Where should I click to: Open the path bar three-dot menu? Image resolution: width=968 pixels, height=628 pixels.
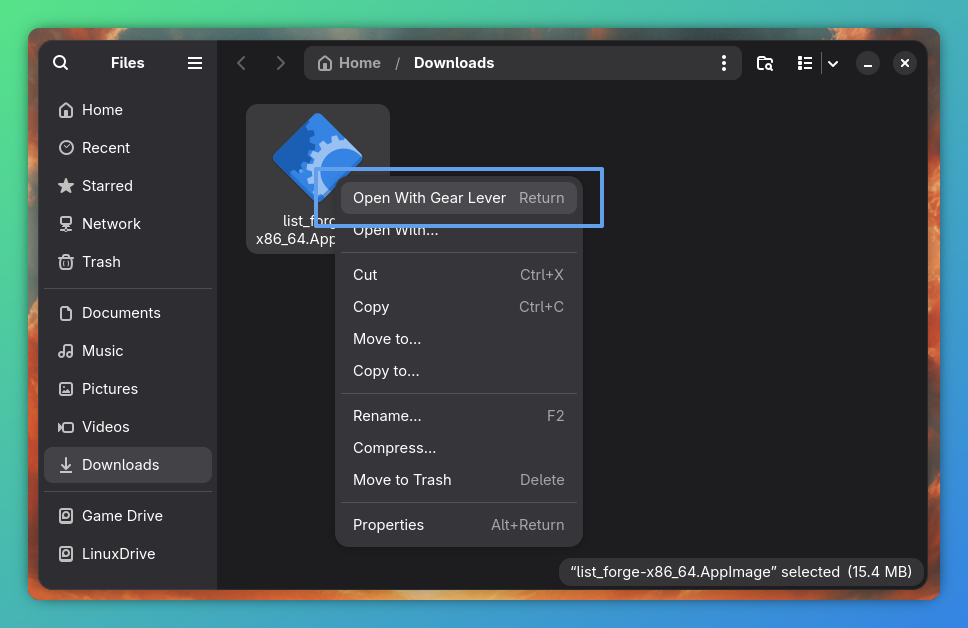(x=724, y=63)
